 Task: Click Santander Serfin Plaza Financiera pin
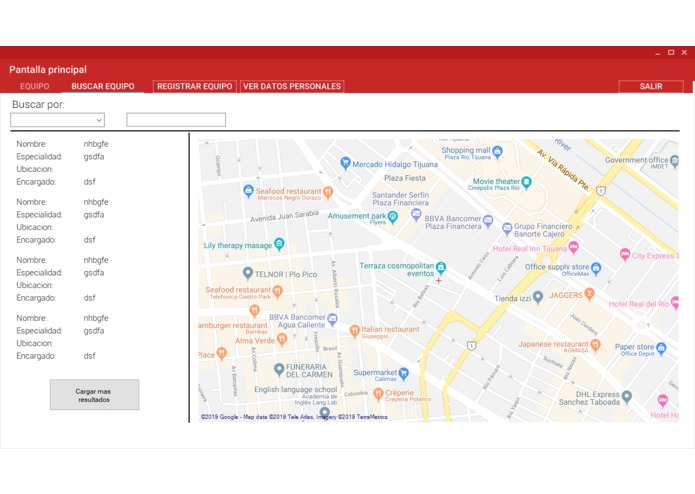point(416,214)
